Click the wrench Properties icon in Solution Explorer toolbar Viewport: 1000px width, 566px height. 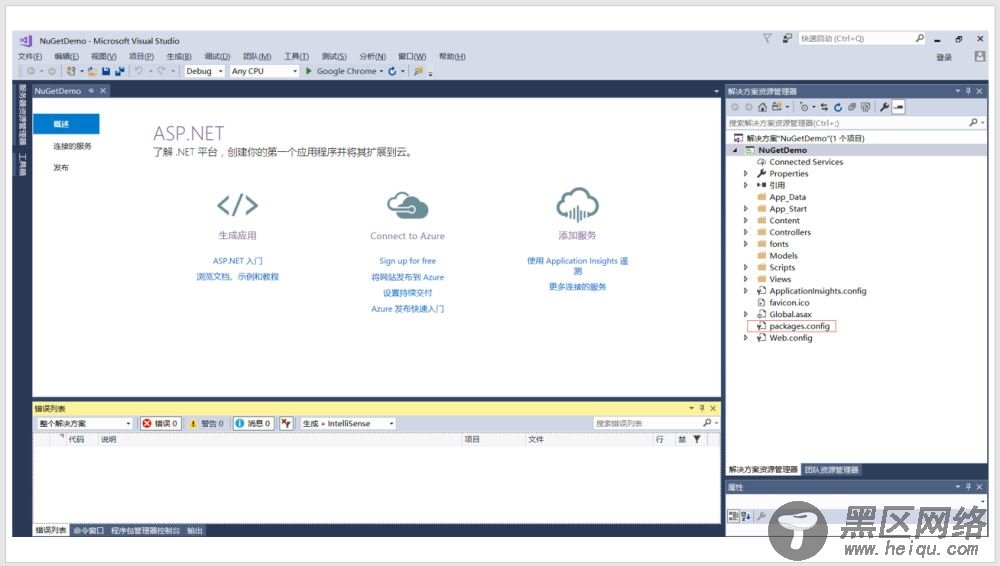(884, 107)
